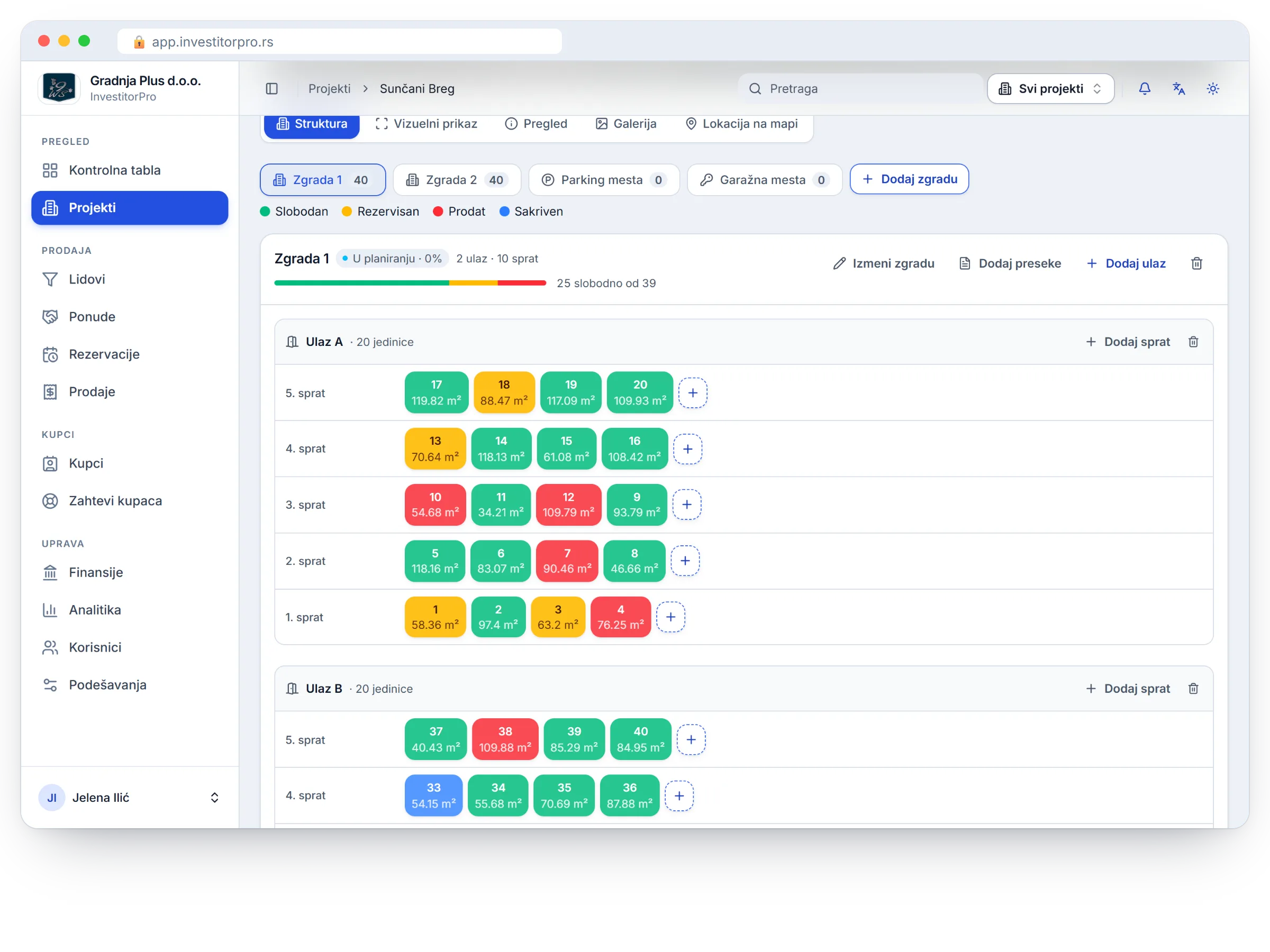Select hidden unit 33 tile
Viewport: 1270px width, 952px height.
pos(433,796)
